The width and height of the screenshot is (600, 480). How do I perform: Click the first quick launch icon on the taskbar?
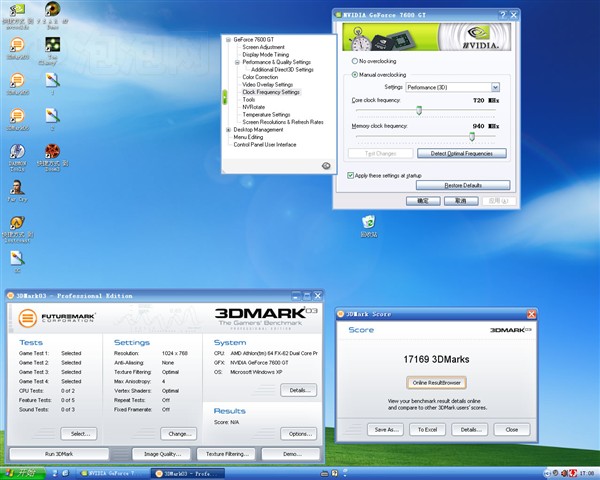[55, 473]
